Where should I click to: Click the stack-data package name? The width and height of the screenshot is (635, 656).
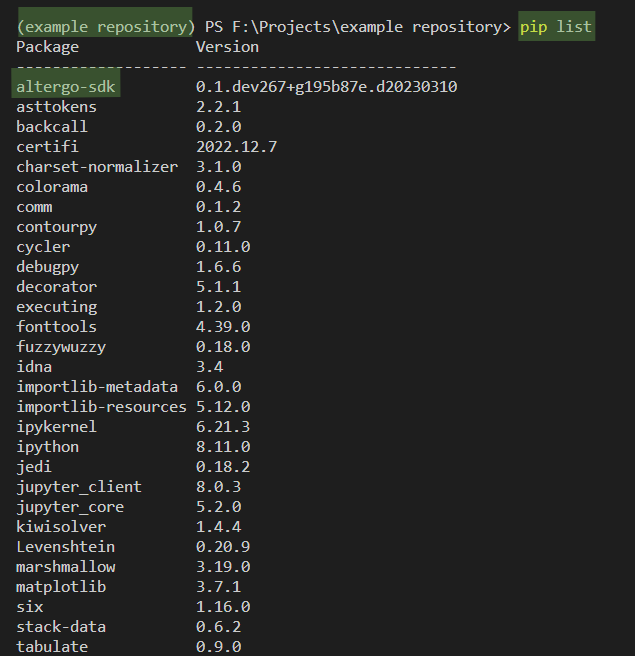[61, 627]
